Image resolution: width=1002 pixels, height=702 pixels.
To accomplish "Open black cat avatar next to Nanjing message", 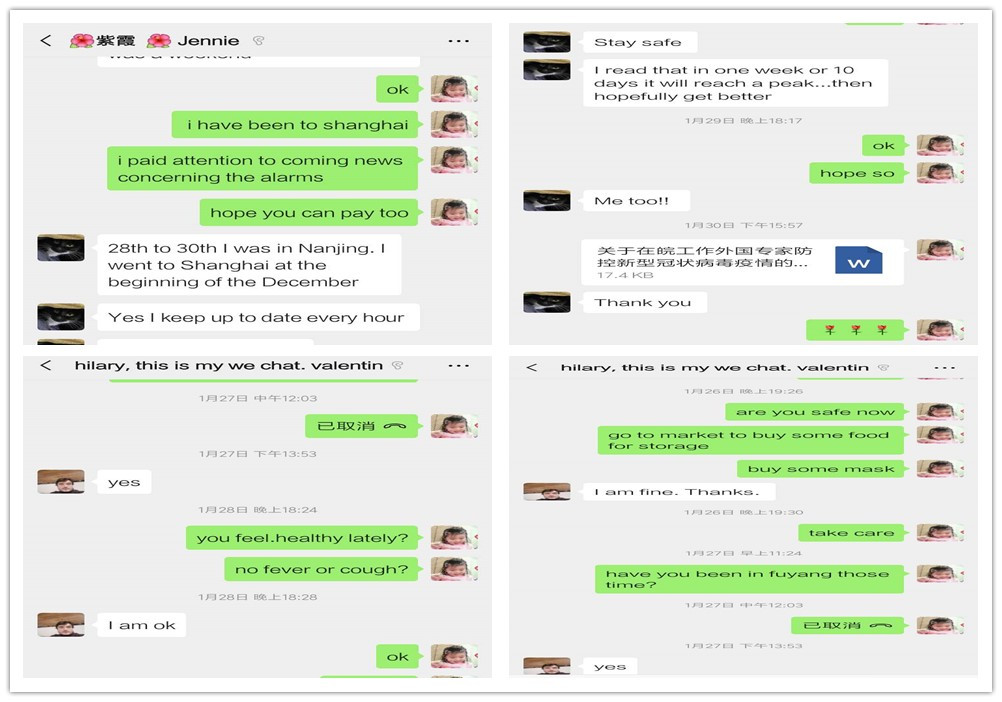I will [x=61, y=248].
